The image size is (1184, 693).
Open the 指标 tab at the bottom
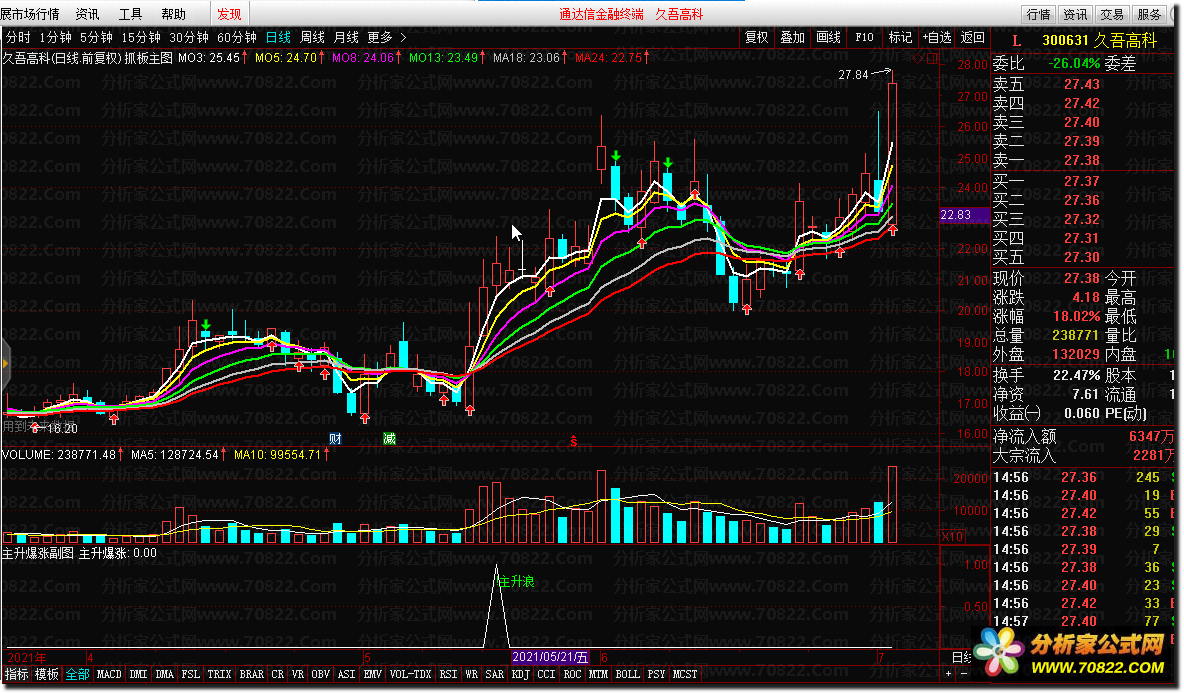pyautogui.click(x=17, y=674)
